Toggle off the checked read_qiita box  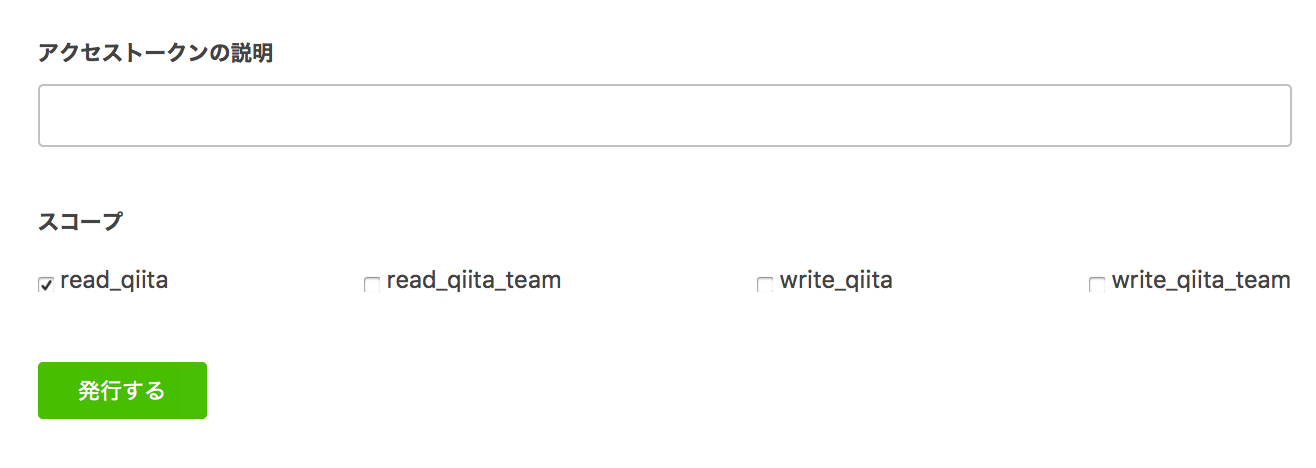tap(46, 285)
